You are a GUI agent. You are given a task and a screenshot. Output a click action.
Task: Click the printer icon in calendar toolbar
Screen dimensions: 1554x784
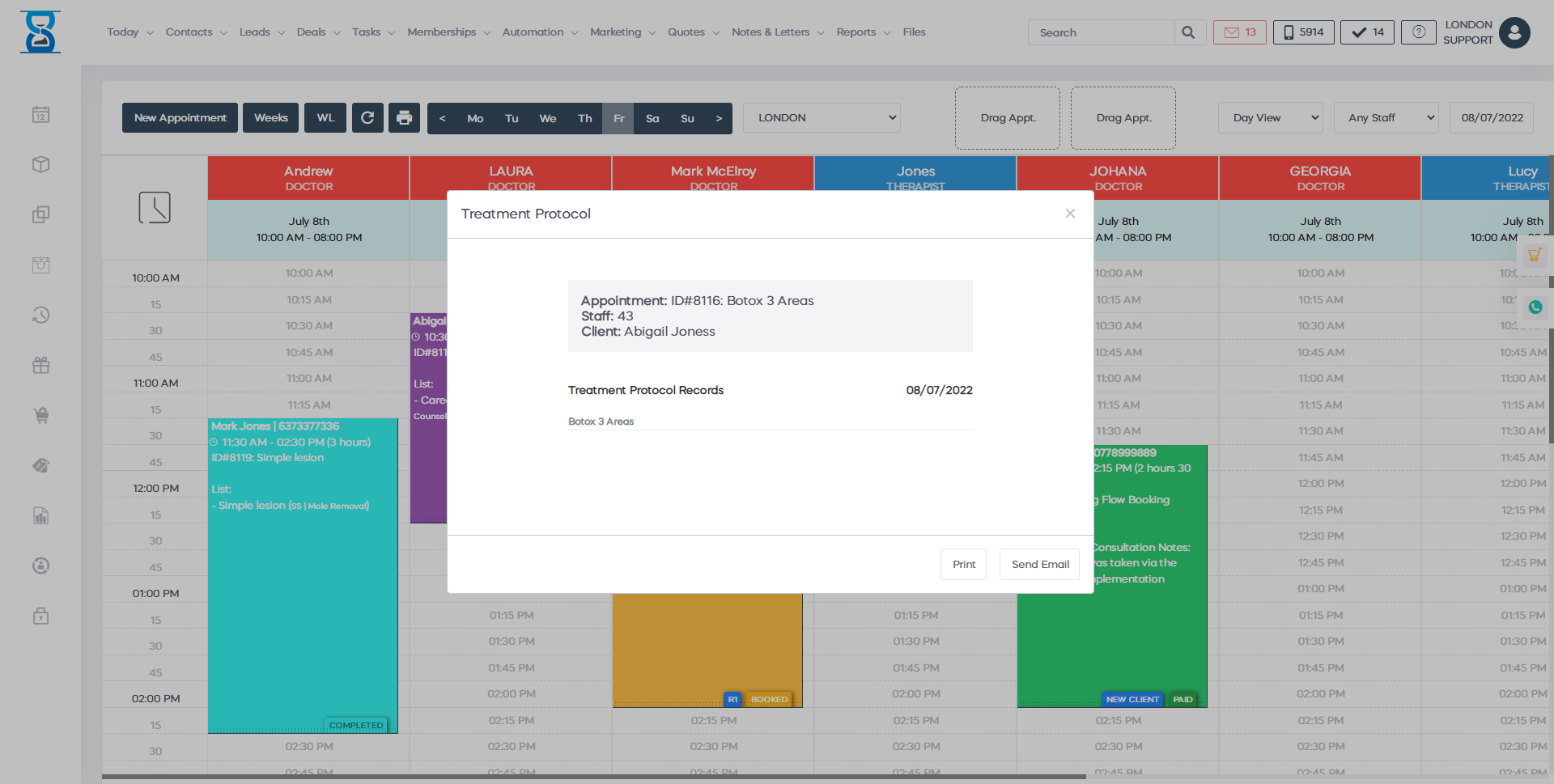pyautogui.click(x=404, y=118)
